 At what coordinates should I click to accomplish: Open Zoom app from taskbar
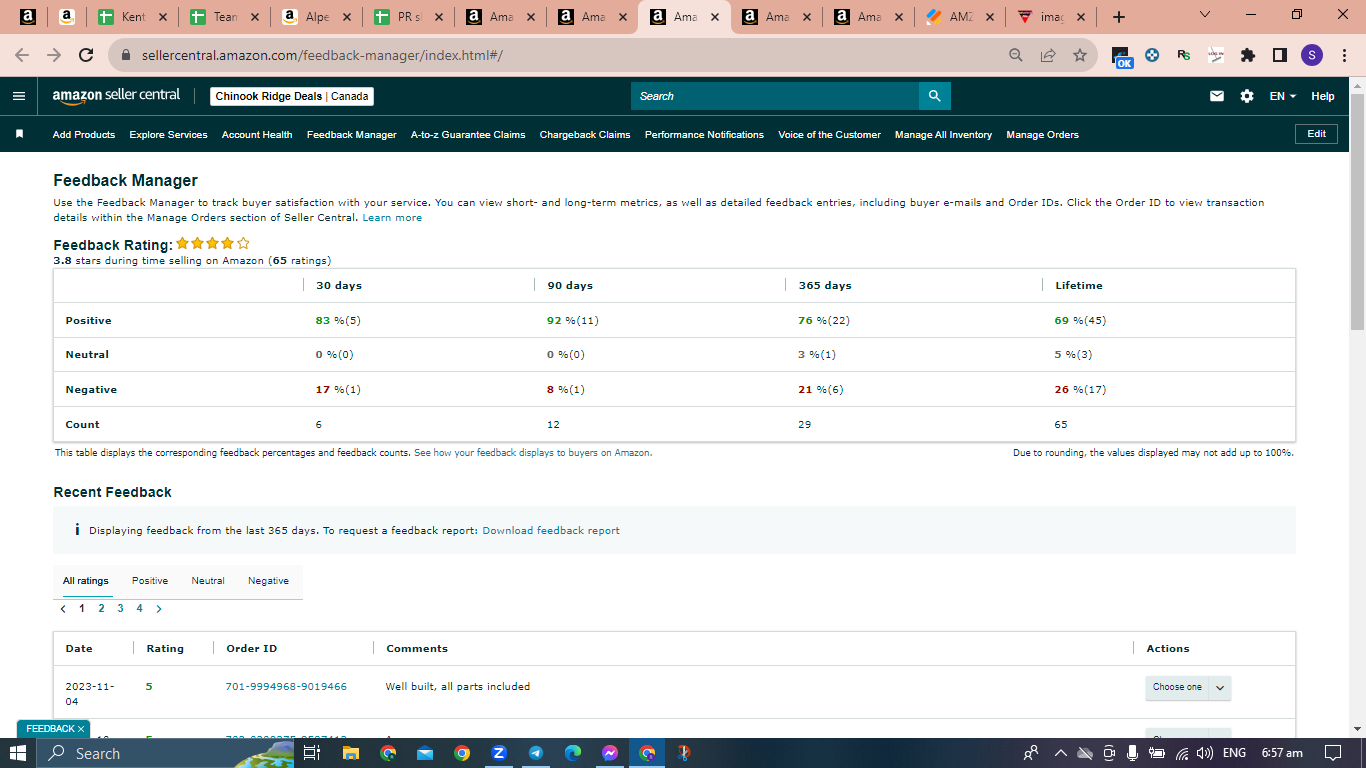(498, 753)
